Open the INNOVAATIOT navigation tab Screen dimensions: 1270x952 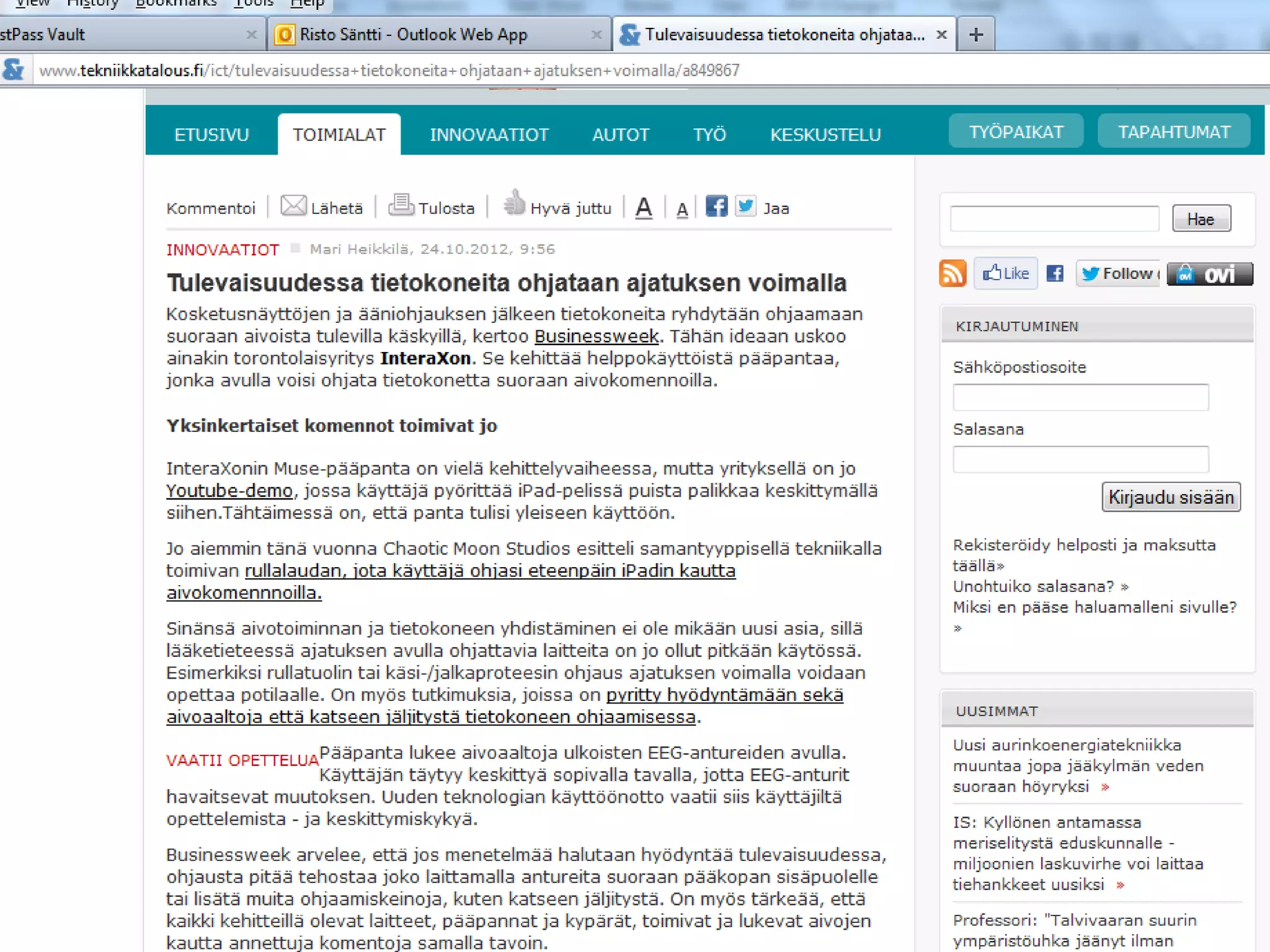click(489, 134)
